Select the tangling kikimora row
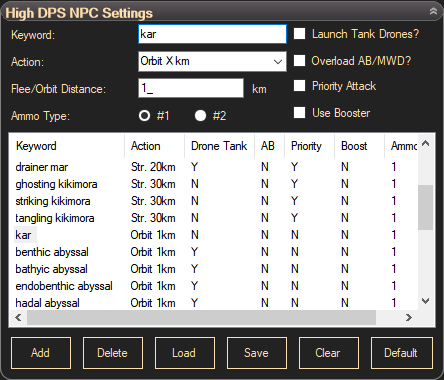The height and width of the screenshot is (380, 444). [213, 218]
